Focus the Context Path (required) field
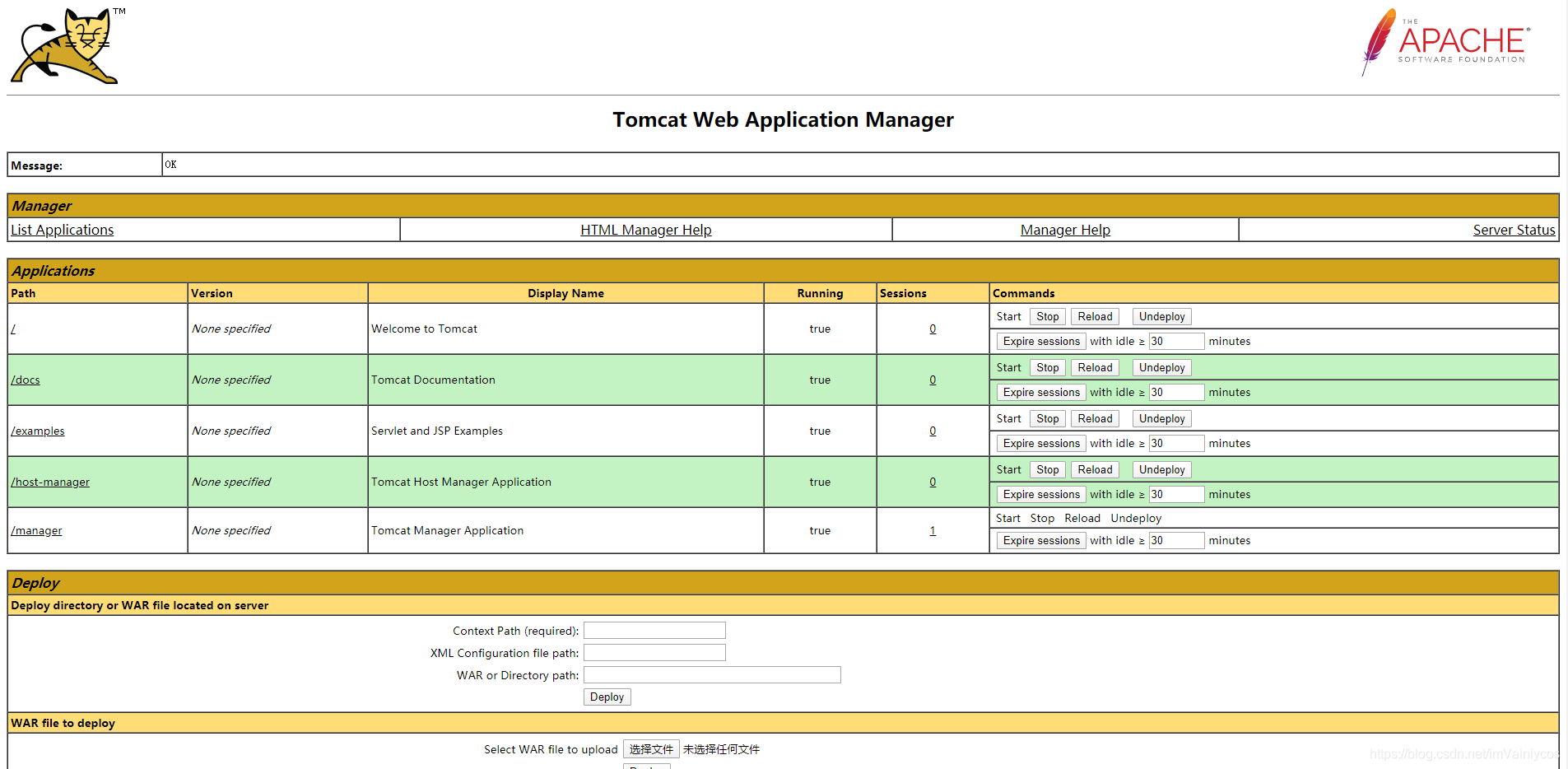 [x=654, y=631]
